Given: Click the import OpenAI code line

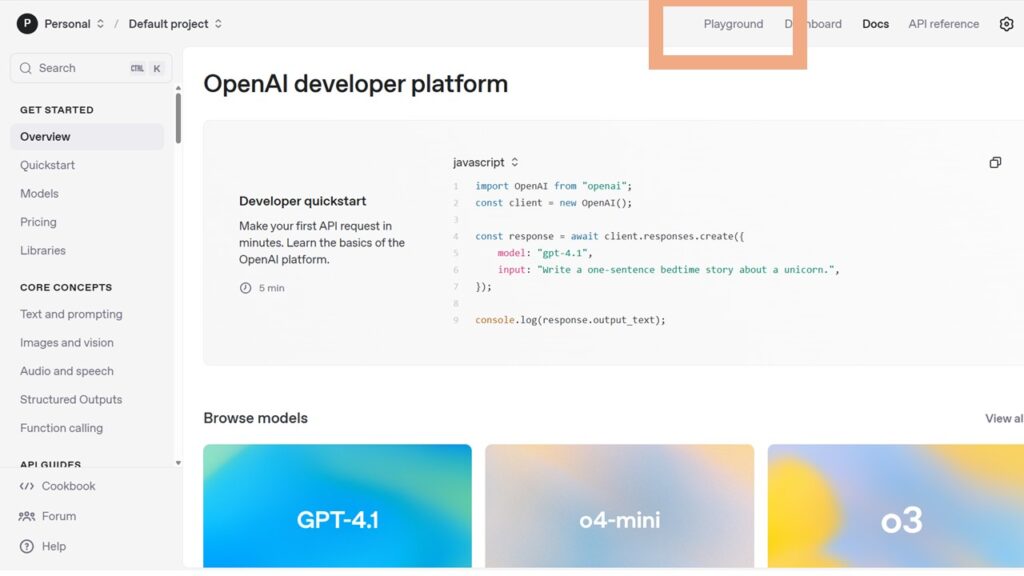Looking at the screenshot, I should (554, 186).
